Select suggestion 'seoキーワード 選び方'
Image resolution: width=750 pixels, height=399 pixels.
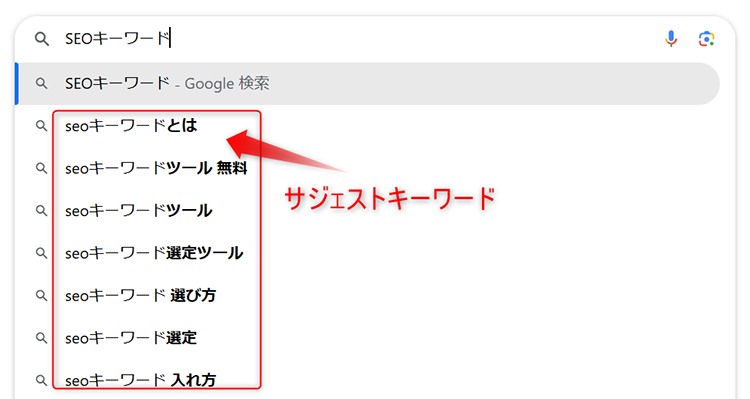pos(141,295)
